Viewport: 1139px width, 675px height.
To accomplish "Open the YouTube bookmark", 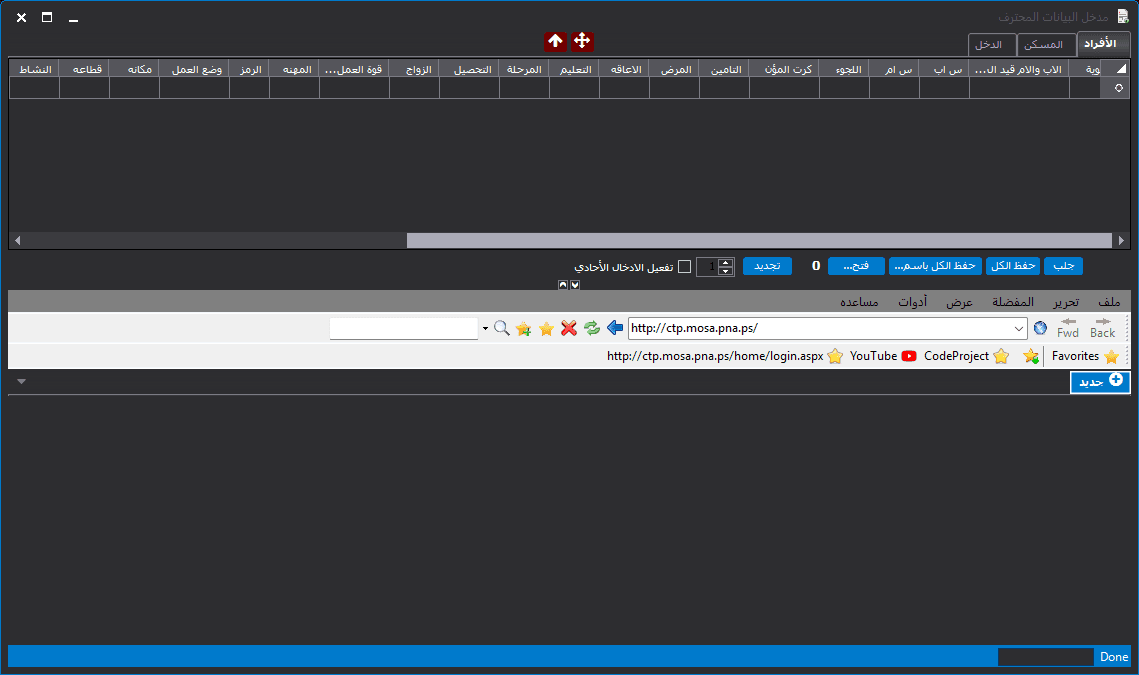I will click(x=883, y=356).
